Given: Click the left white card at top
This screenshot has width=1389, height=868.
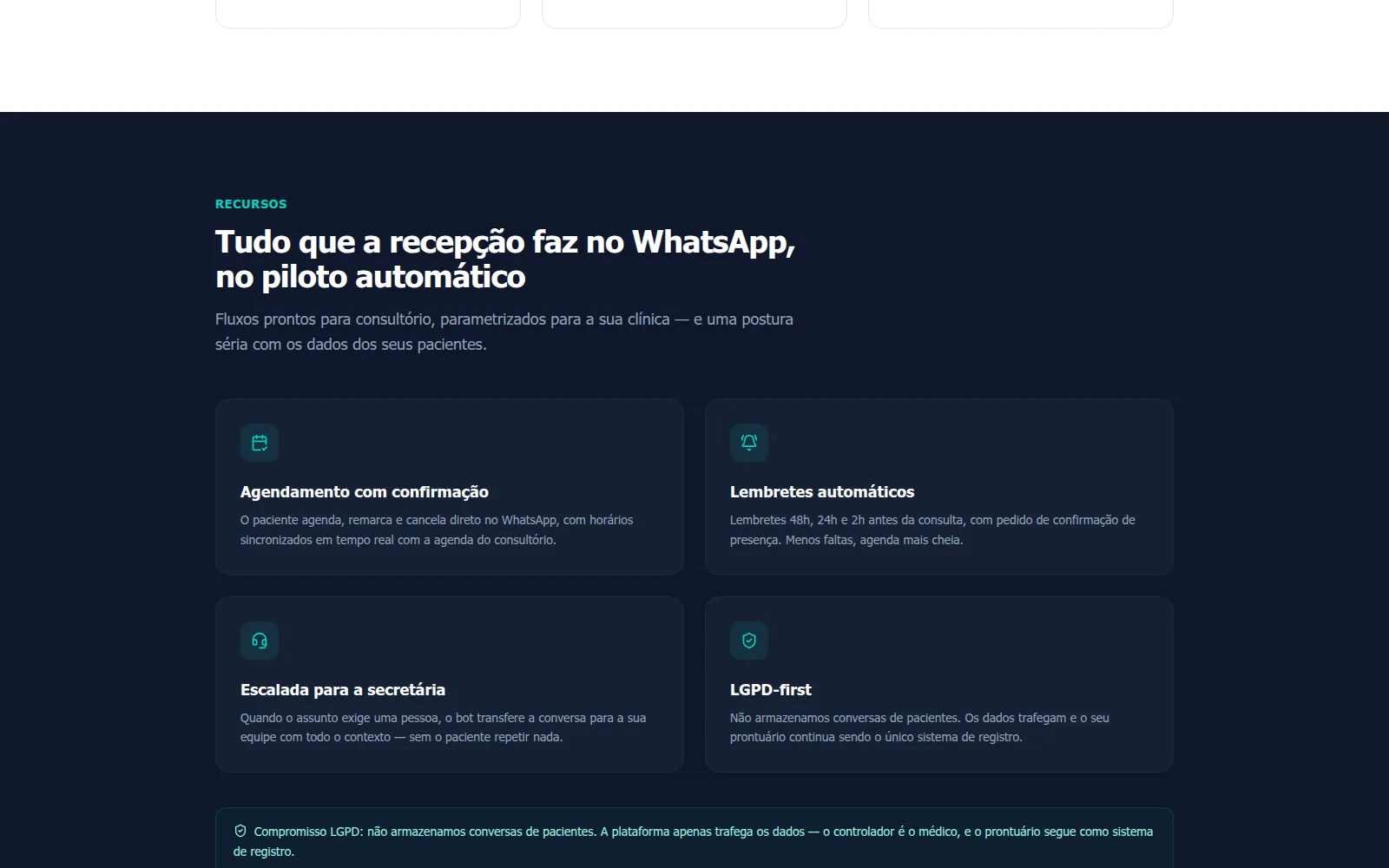Looking at the screenshot, I should pyautogui.click(x=368, y=14).
